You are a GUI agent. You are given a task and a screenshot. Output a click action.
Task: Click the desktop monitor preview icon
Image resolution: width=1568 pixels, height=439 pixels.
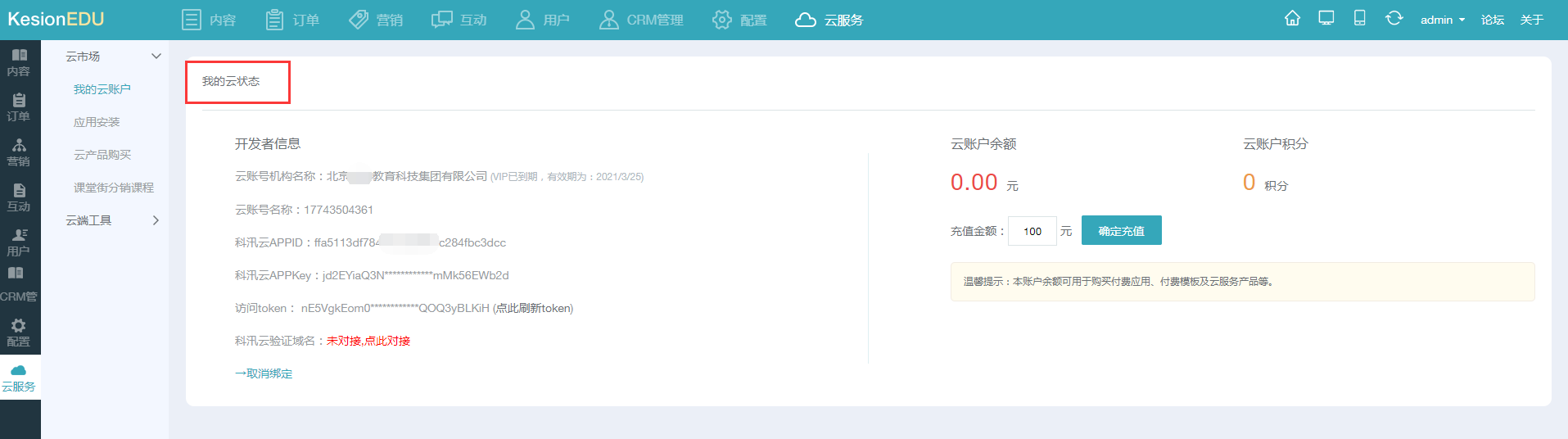1326,19
